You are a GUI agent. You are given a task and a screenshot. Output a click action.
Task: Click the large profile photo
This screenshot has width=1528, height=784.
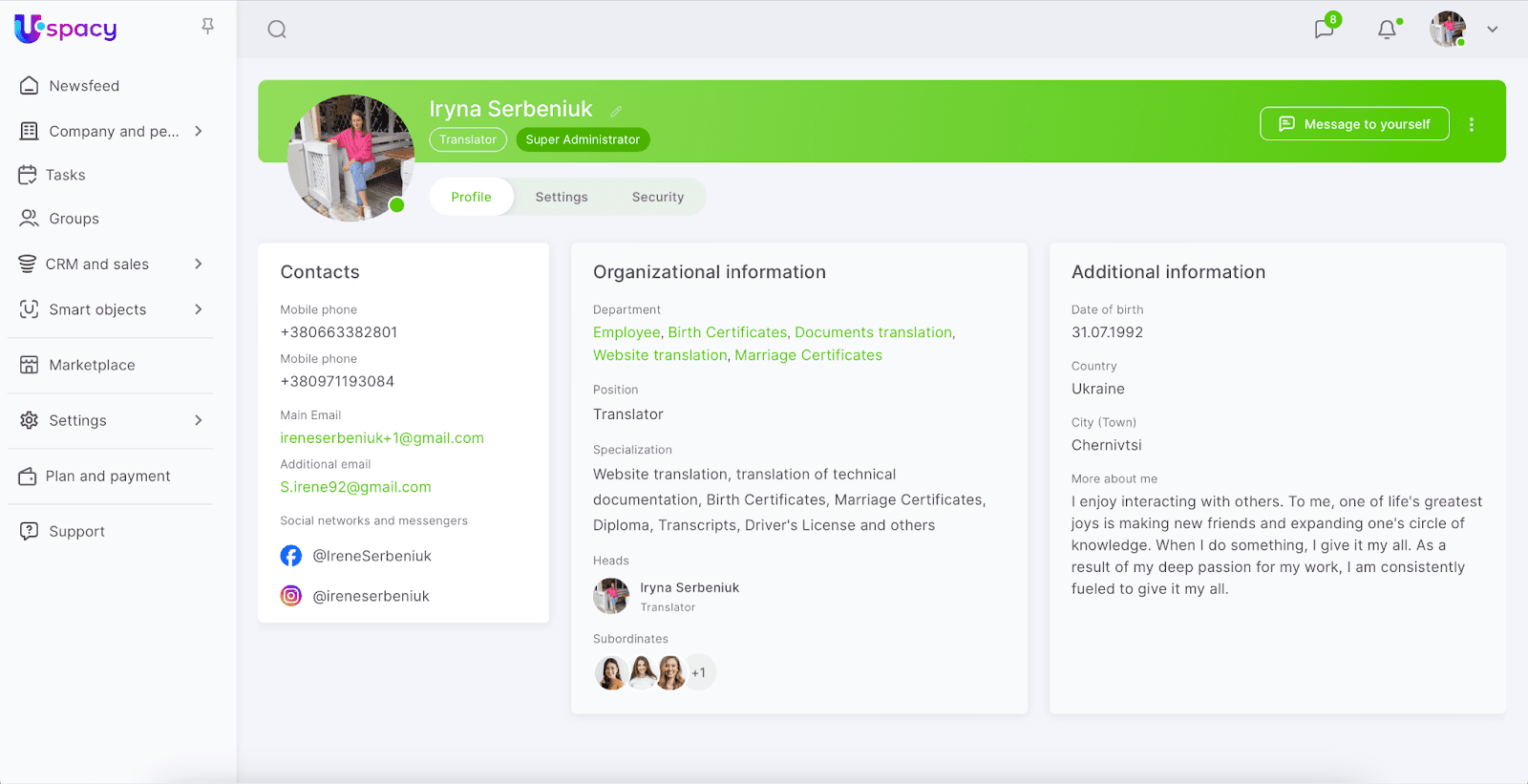[x=350, y=158]
